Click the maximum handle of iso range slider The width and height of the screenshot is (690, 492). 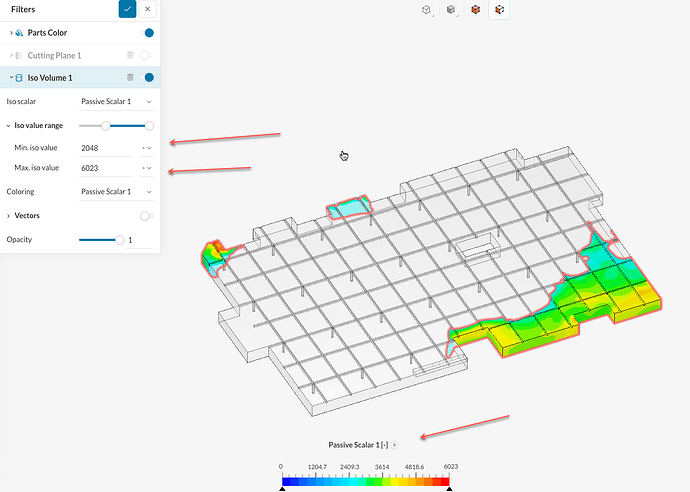click(x=149, y=126)
